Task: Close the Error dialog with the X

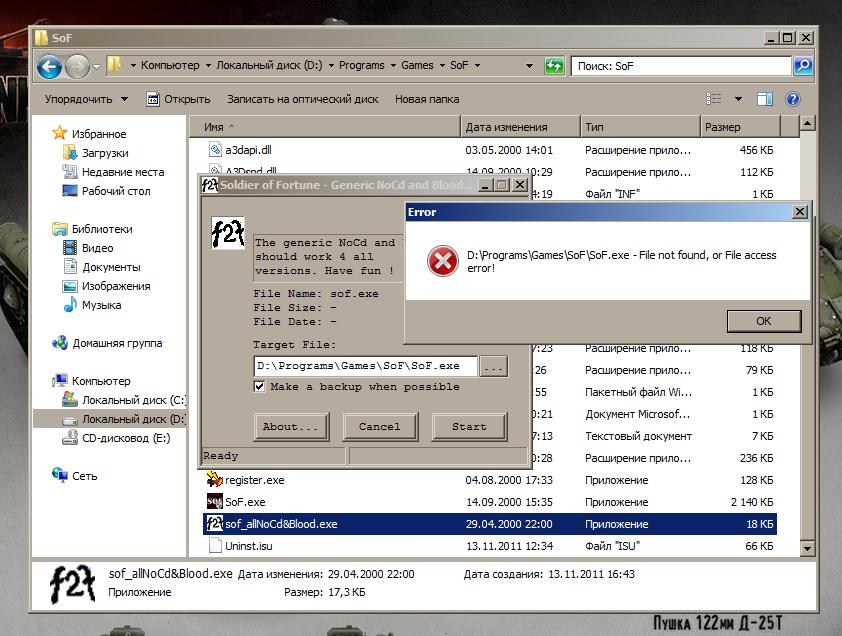Action: [x=800, y=212]
